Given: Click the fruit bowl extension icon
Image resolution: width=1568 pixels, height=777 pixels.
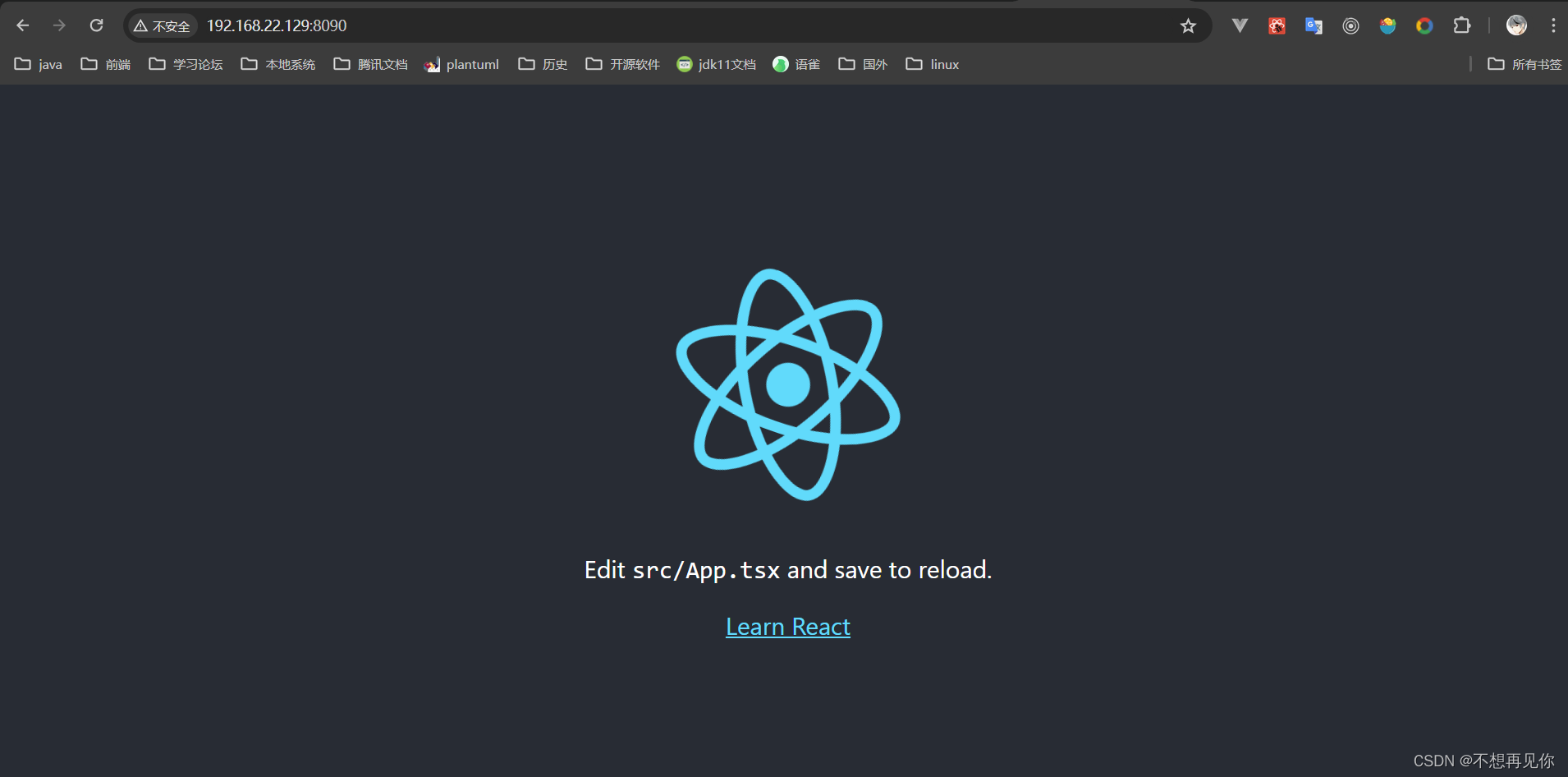Looking at the screenshot, I should pyautogui.click(x=1388, y=25).
